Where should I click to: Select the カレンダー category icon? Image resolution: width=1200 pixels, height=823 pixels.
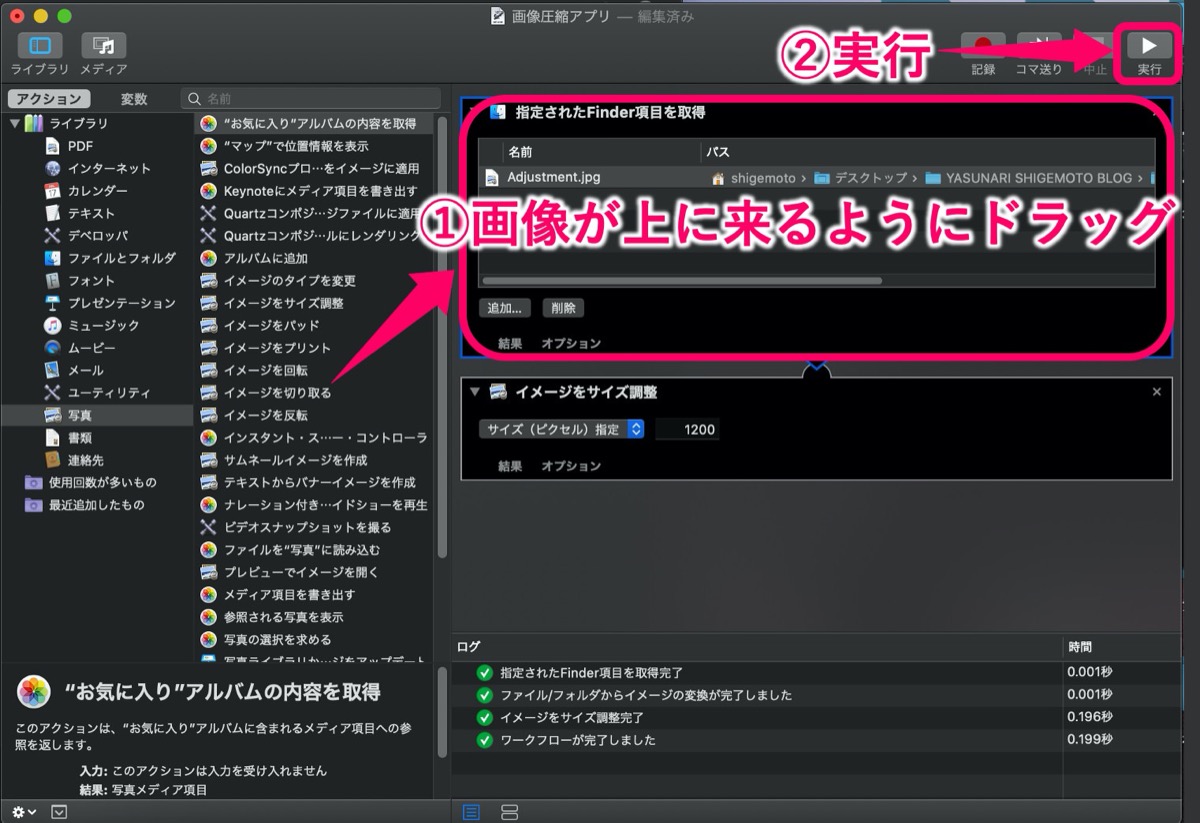point(52,190)
